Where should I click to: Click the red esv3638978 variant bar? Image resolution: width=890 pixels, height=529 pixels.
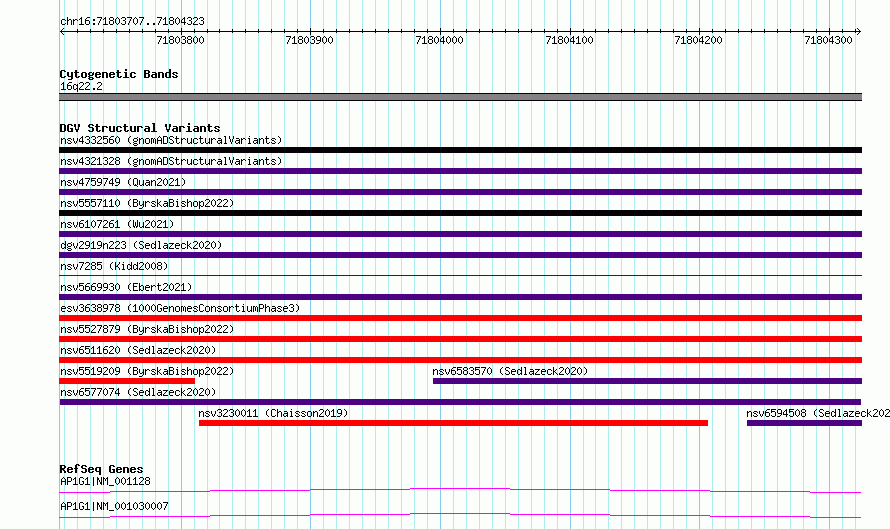click(460, 318)
